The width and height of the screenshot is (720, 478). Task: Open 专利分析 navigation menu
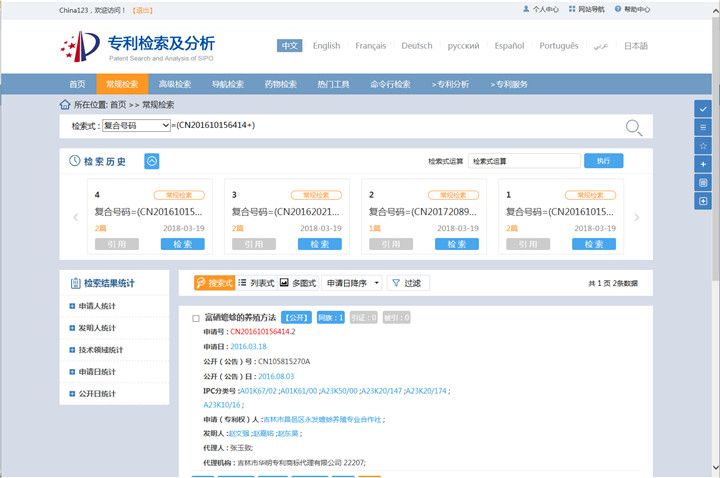point(450,84)
